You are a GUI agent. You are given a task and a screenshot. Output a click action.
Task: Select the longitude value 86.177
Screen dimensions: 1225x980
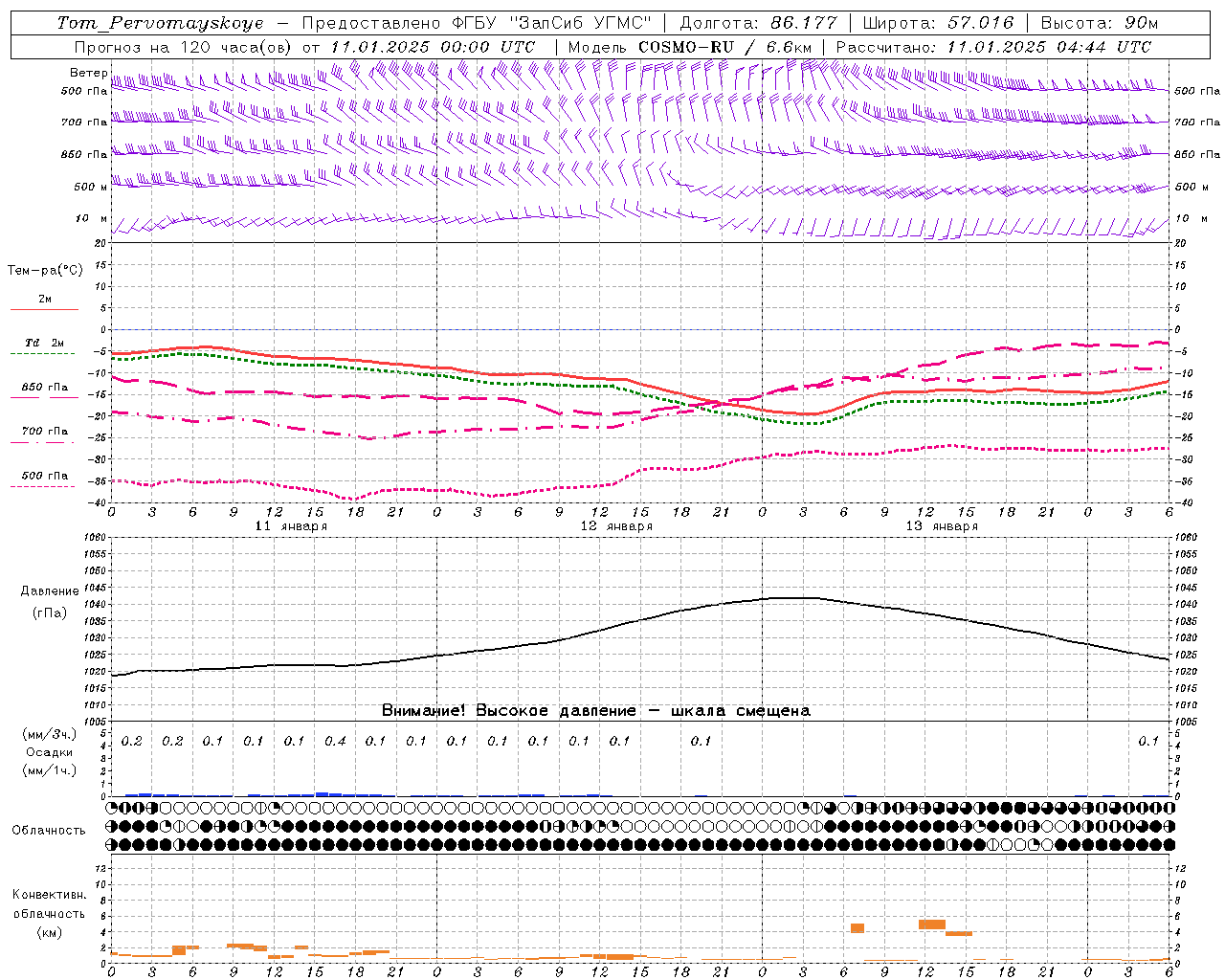click(804, 23)
